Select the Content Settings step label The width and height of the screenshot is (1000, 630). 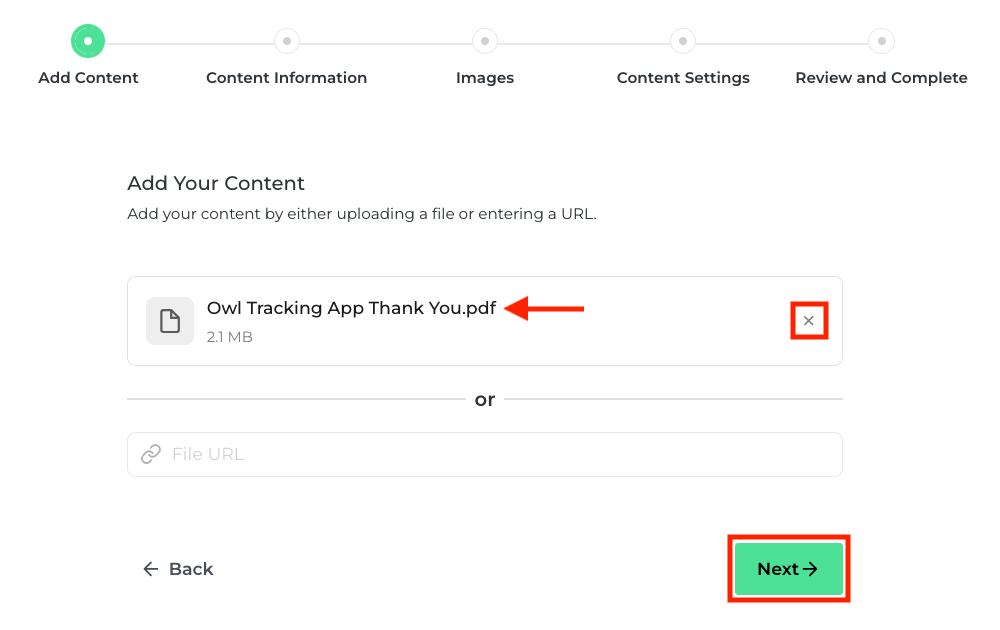click(683, 78)
